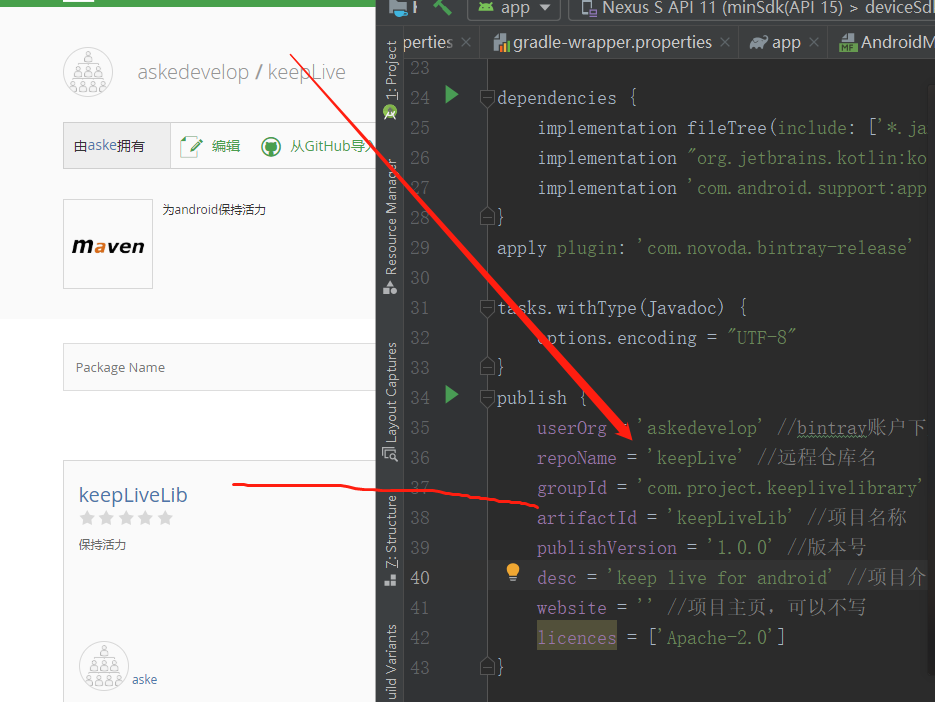Viewport: 935px width, 702px height.
Task: Click fold end marker on line 28
Action: tap(487, 217)
